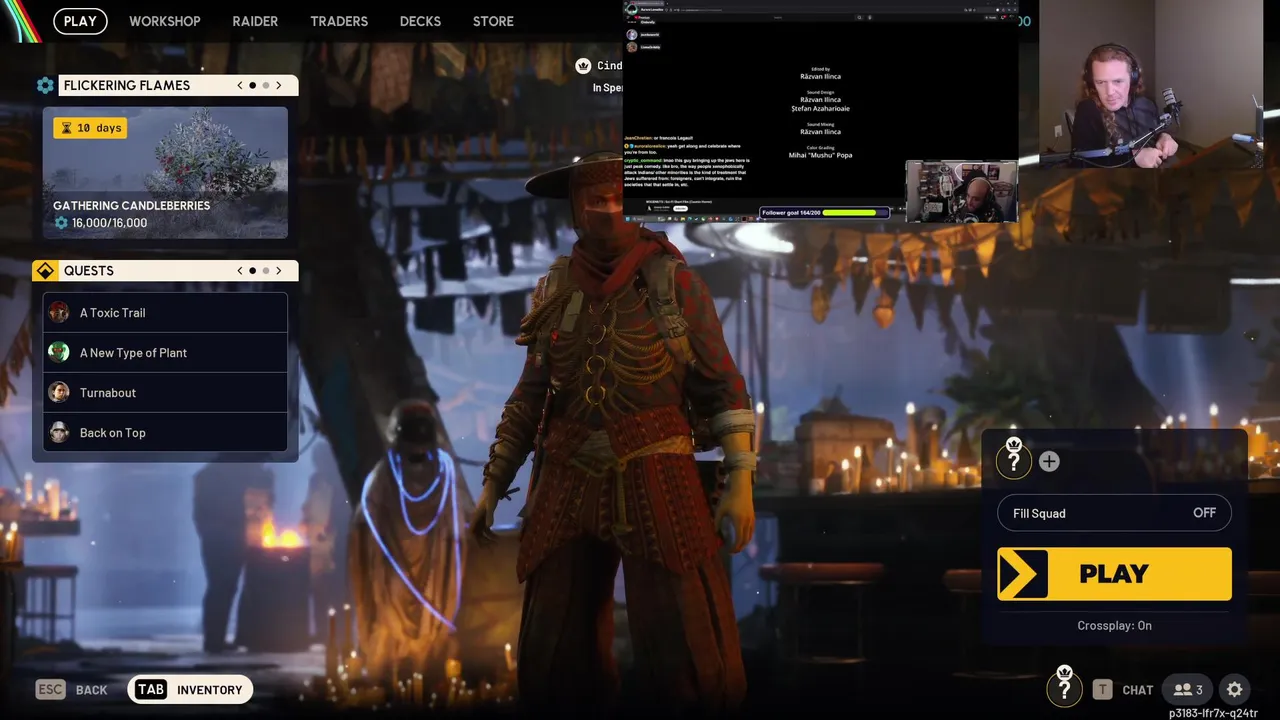Click the Follower goal 164/200 progress bar
Viewport: 1280px width, 720px height.
[825, 212]
